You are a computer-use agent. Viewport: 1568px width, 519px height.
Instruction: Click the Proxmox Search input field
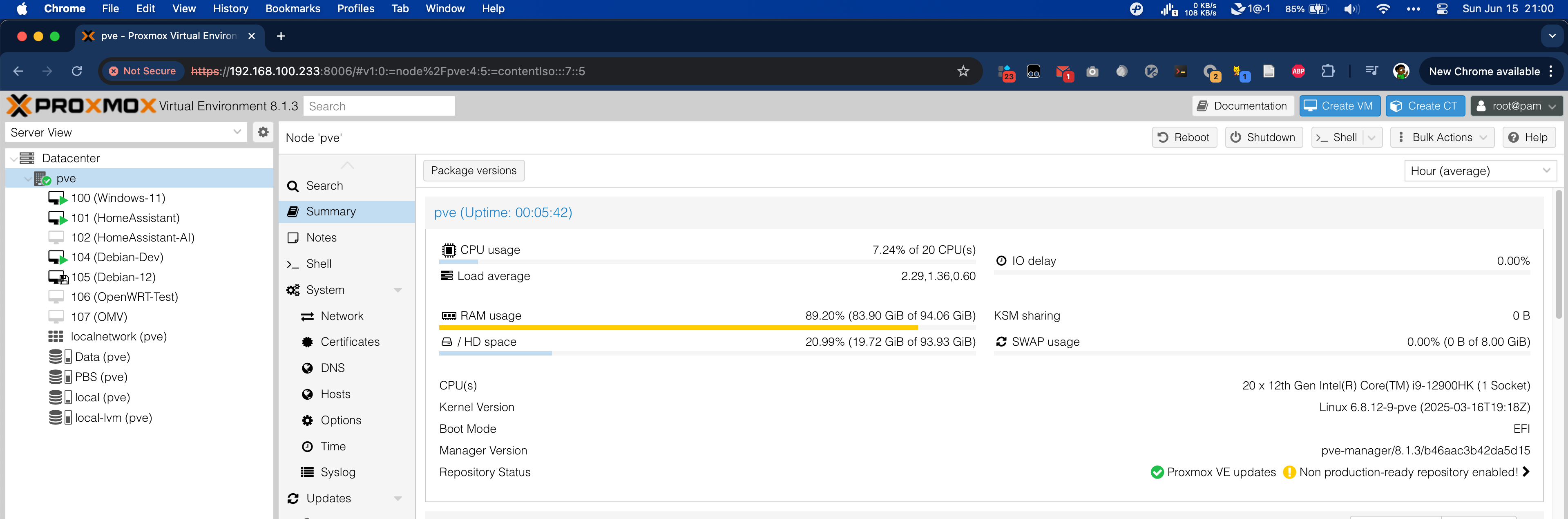tap(379, 106)
